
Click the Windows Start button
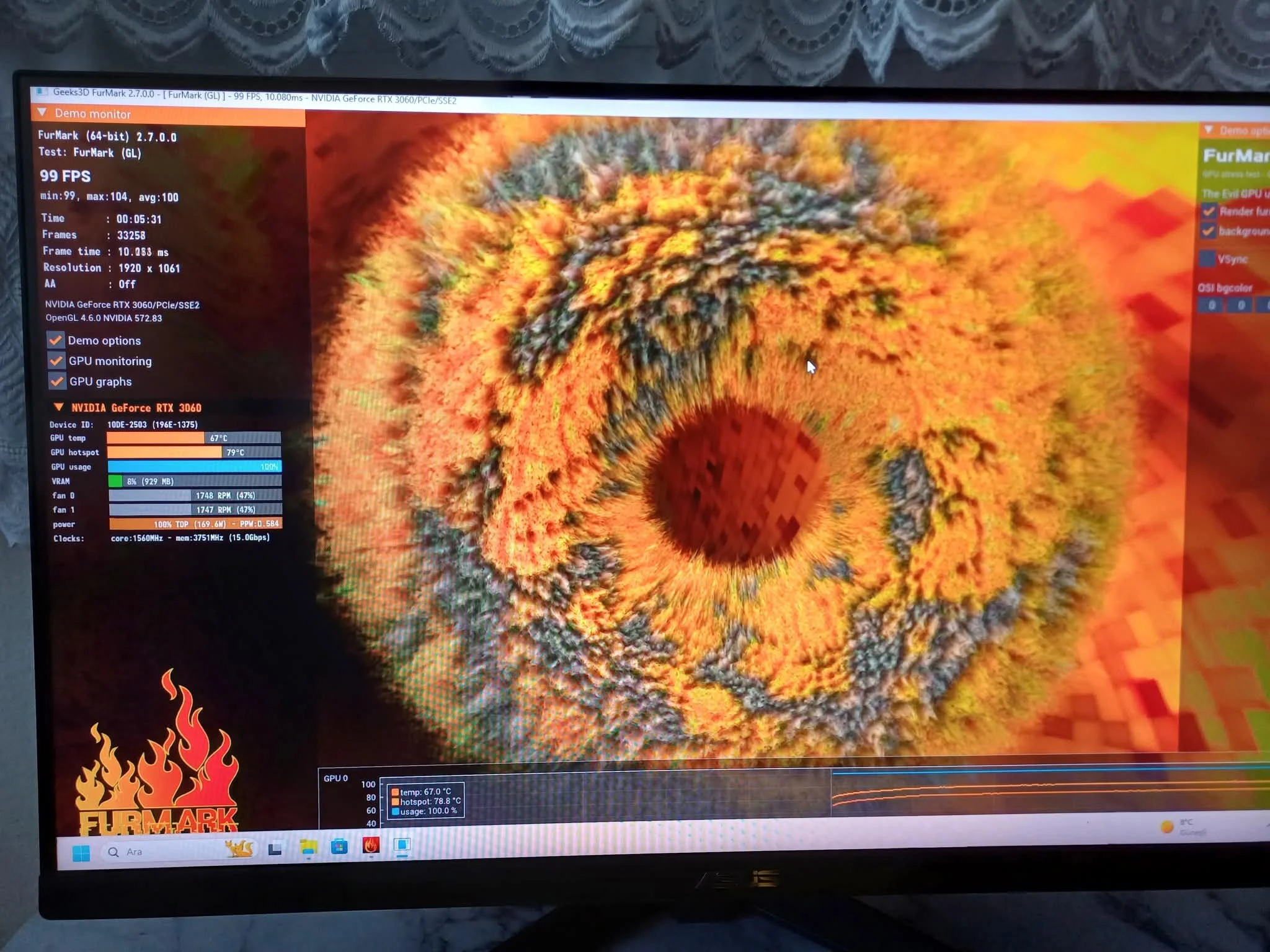(81, 853)
